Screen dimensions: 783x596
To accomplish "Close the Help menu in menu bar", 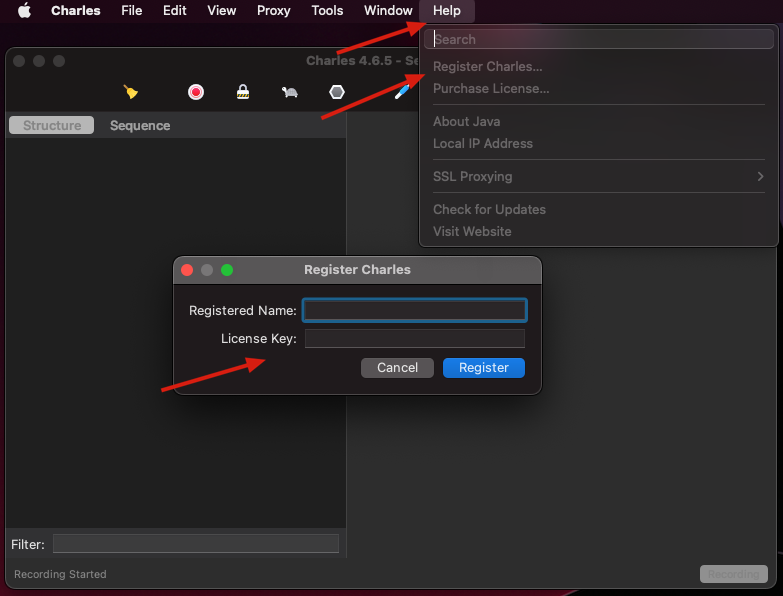I will (x=447, y=10).
